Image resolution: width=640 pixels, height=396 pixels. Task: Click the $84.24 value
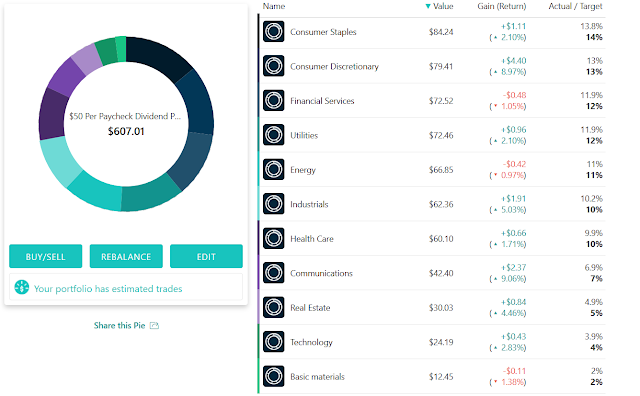pos(441,32)
